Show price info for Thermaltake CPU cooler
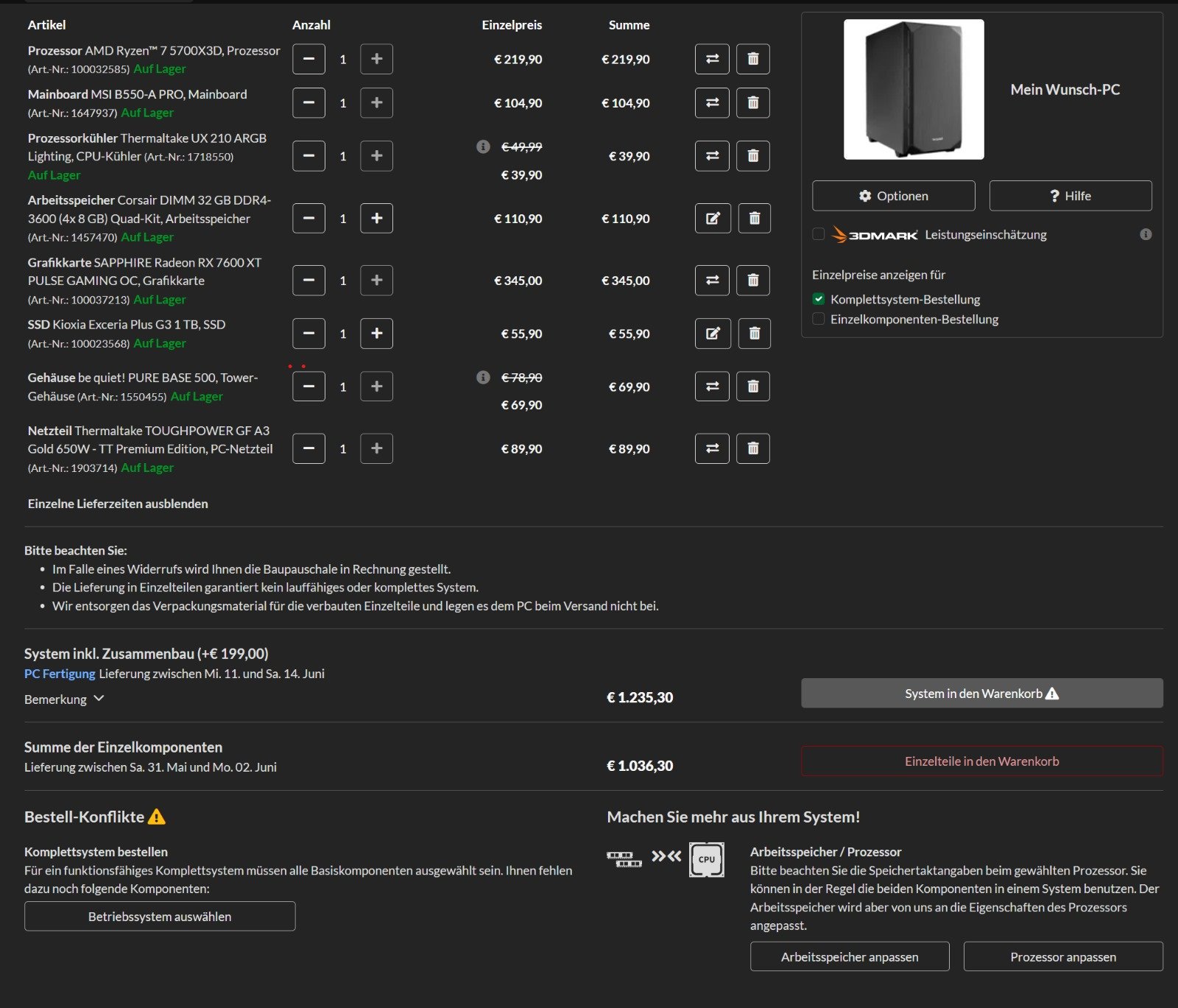This screenshot has height=1008, width=1178. pos(483,147)
